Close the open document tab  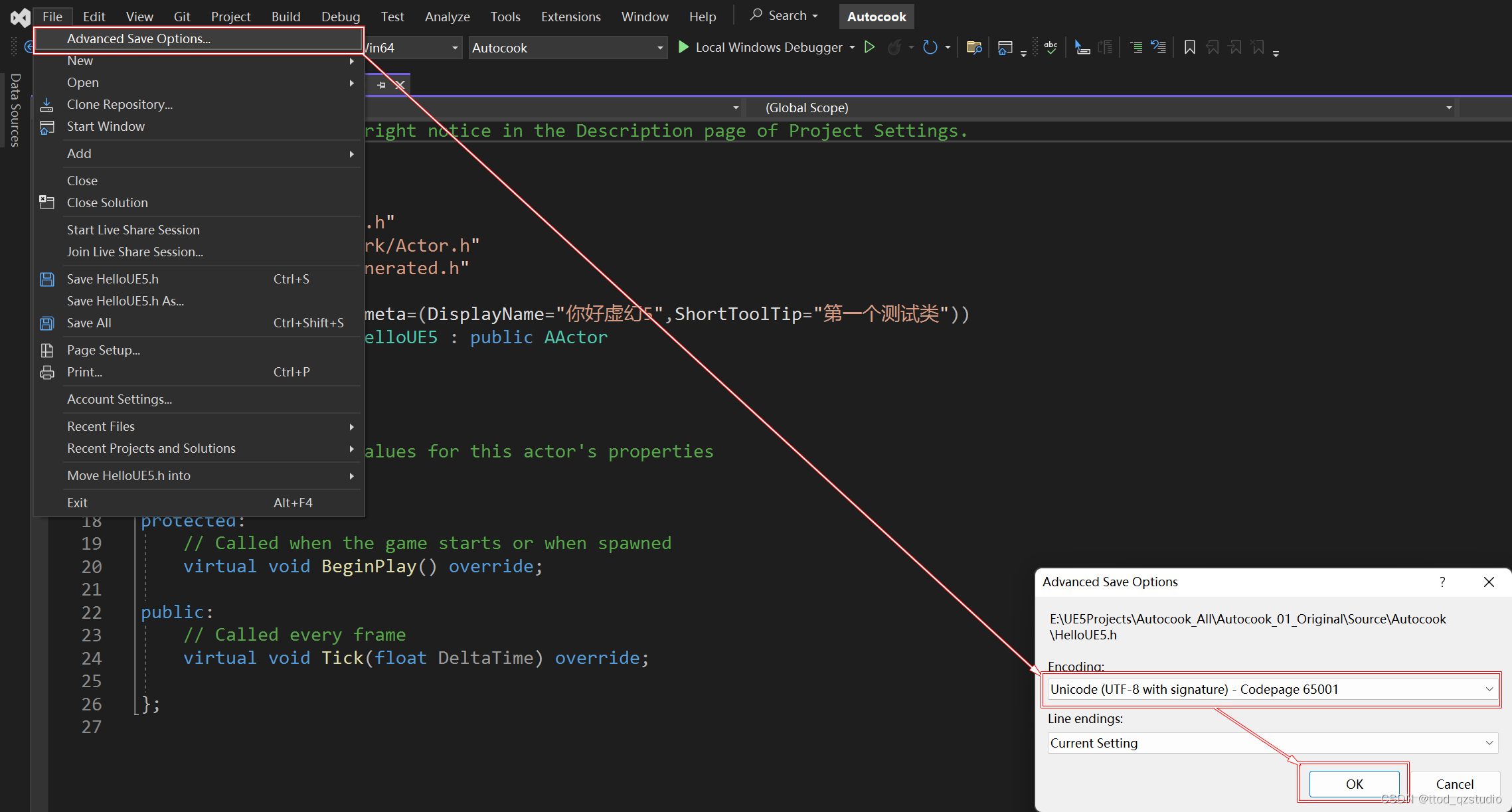(x=400, y=85)
